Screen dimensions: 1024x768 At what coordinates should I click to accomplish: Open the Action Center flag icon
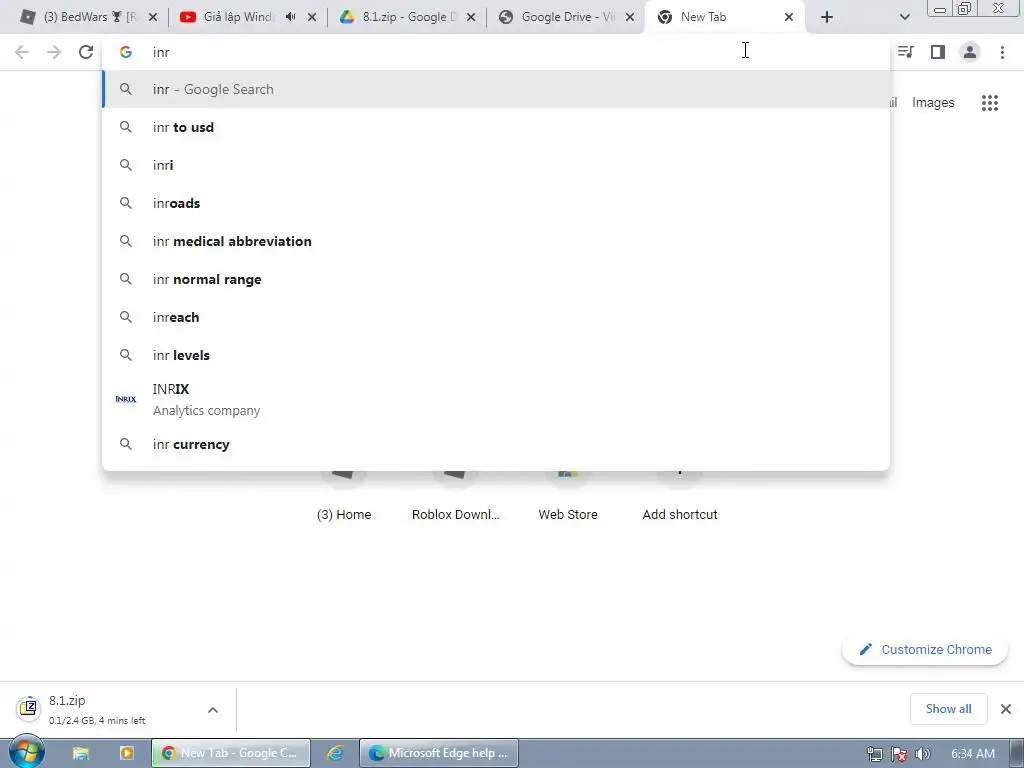[x=899, y=754]
